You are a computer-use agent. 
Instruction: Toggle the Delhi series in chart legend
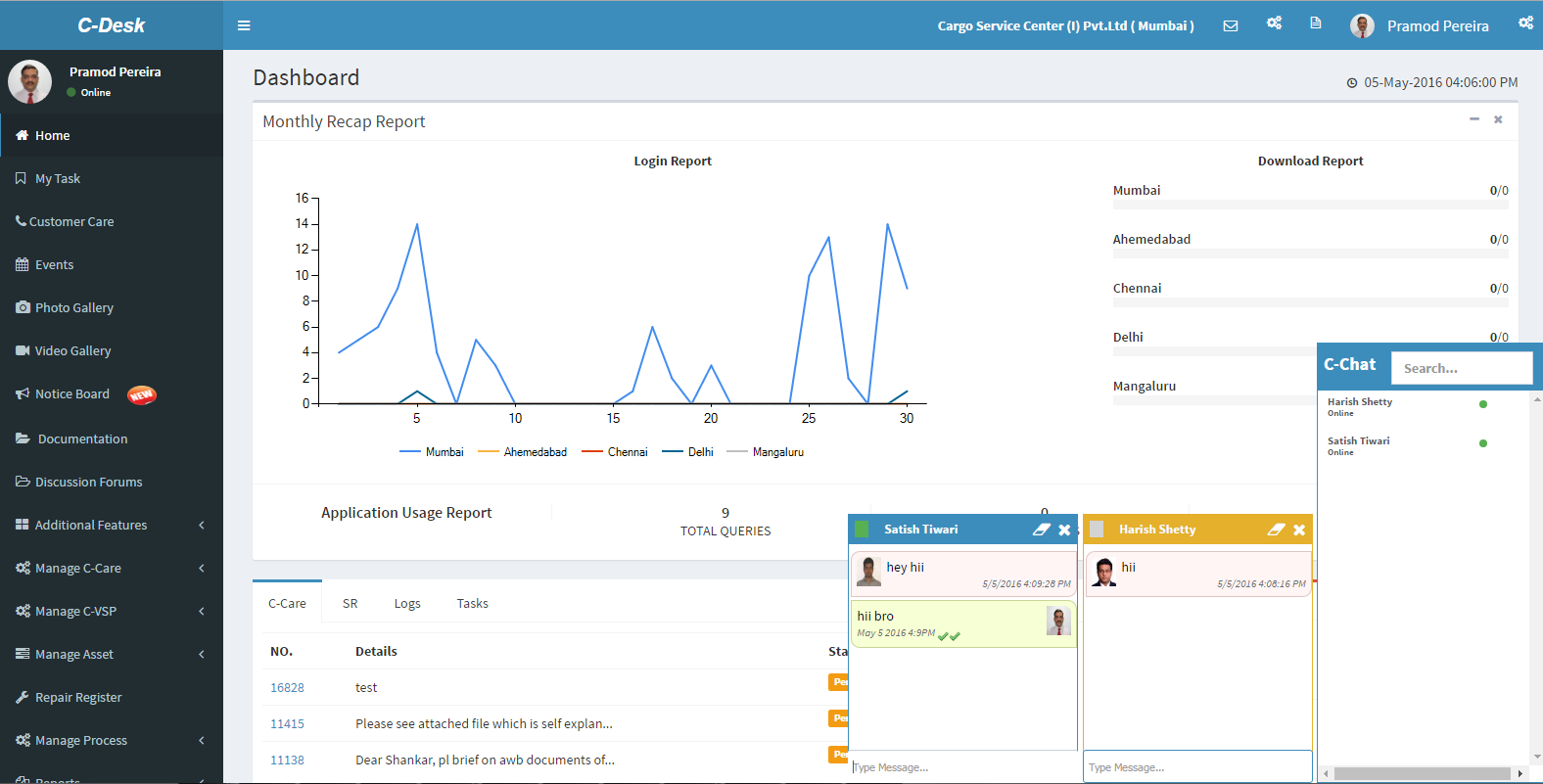coord(687,452)
